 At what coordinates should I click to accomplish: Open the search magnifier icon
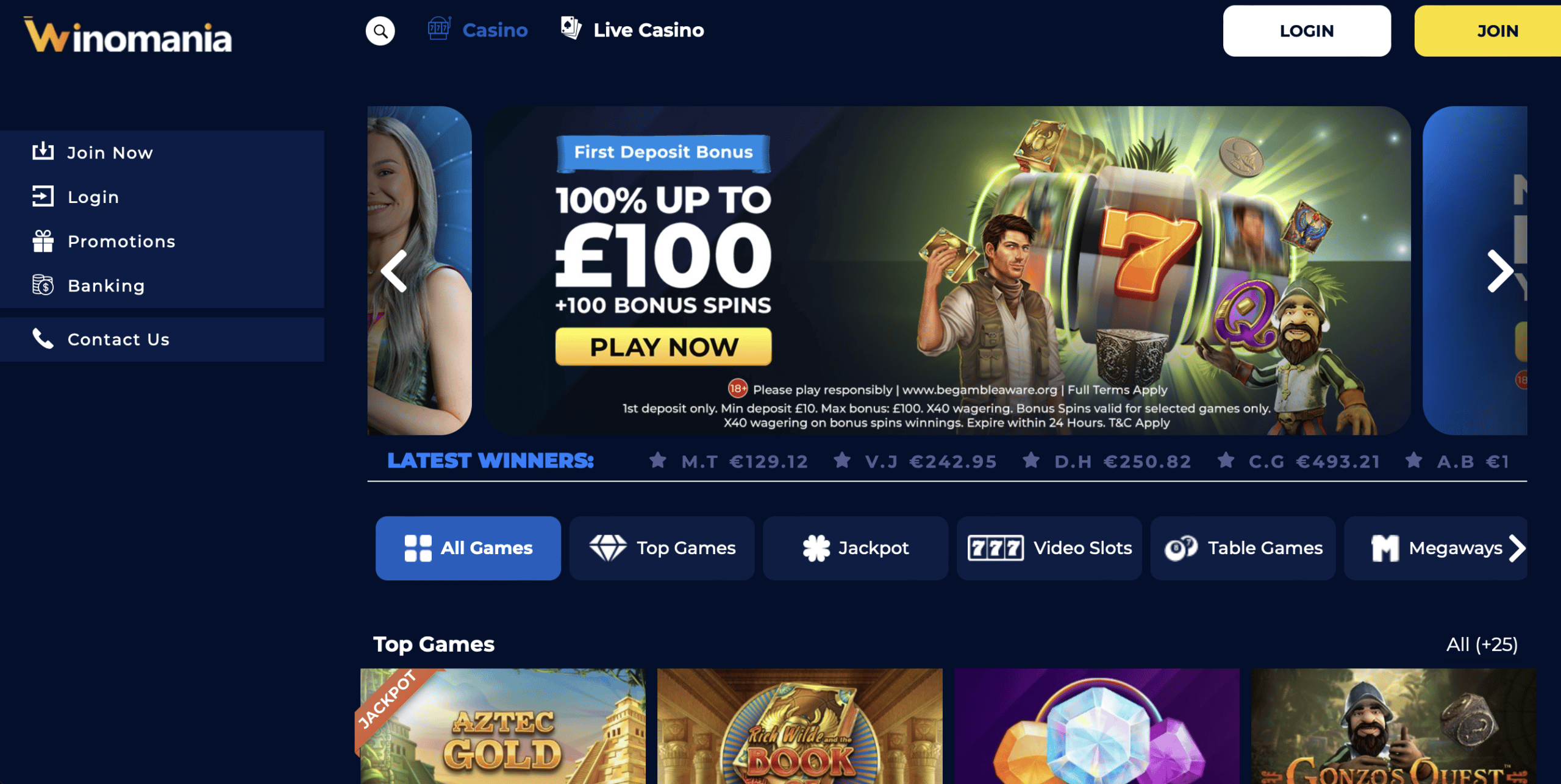380,30
